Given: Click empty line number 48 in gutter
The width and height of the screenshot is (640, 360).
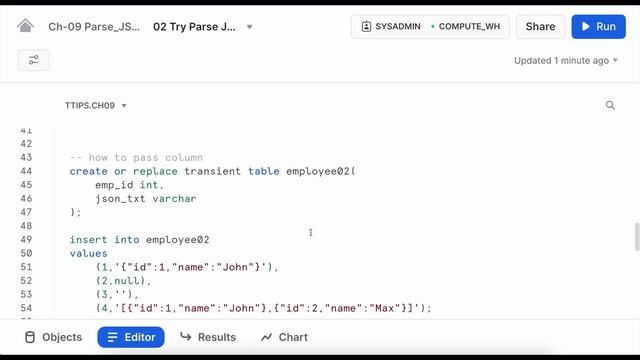Looking at the screenshot, I should point(26,226).
